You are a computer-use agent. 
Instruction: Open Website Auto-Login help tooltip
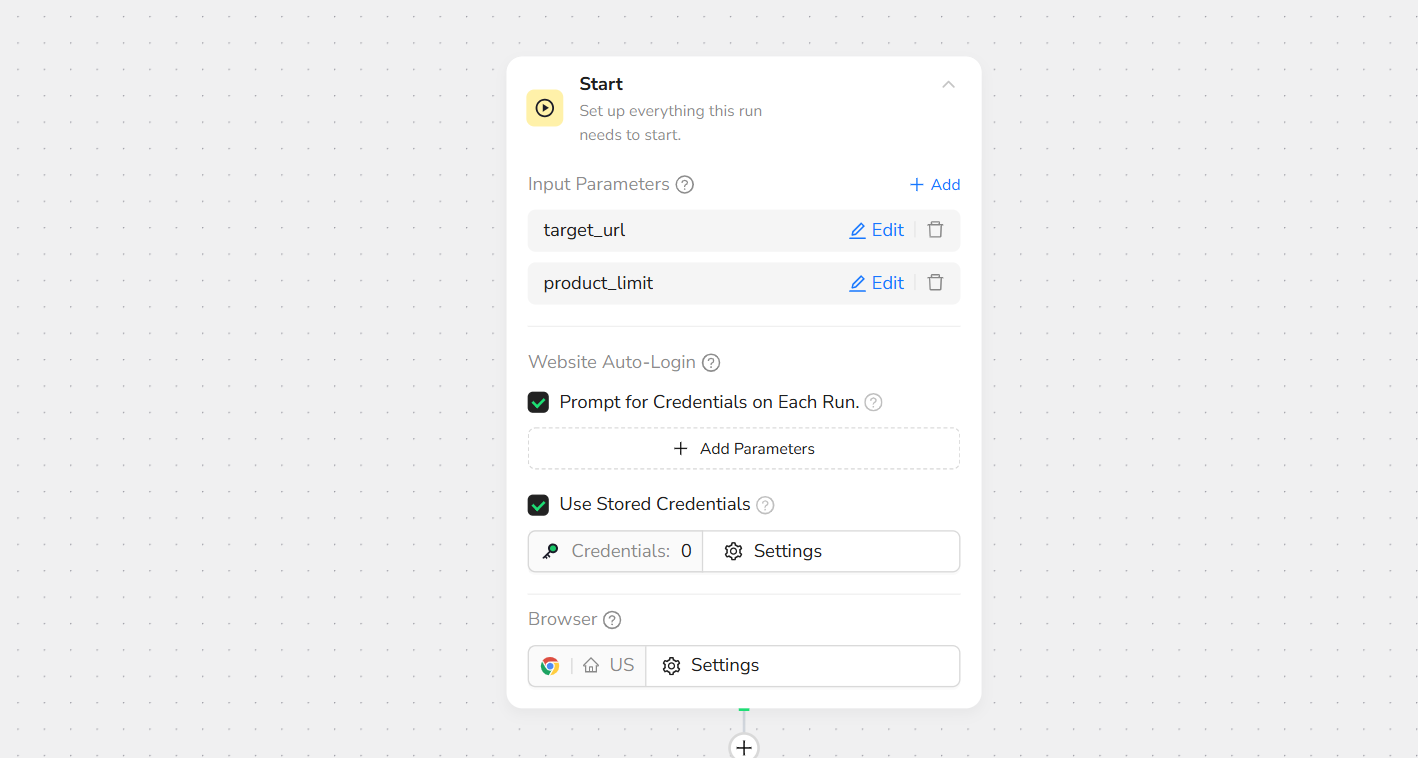tap(711, 363)
